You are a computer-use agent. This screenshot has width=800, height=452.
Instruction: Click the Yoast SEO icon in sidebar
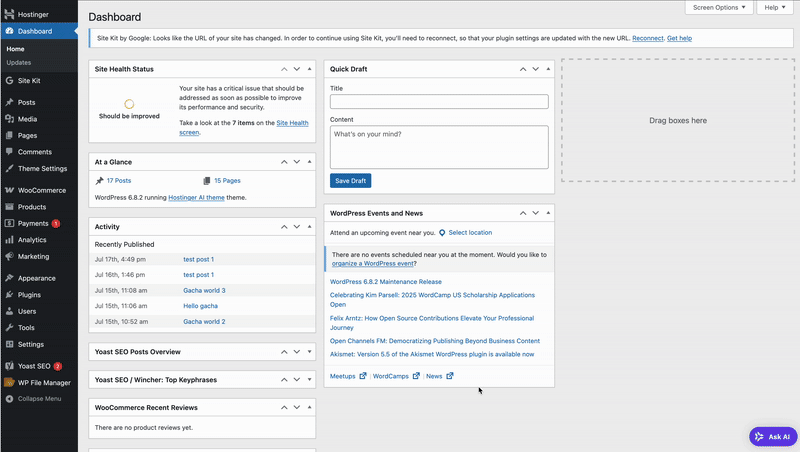click(x=9, y=366)
